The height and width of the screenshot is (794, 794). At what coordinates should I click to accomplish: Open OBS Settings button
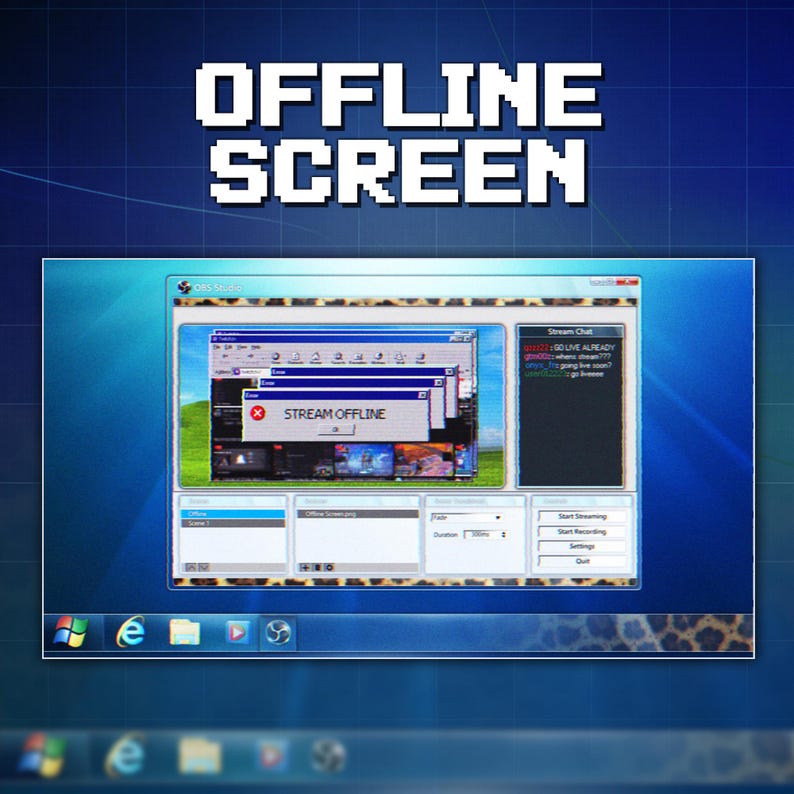[582, 546]
